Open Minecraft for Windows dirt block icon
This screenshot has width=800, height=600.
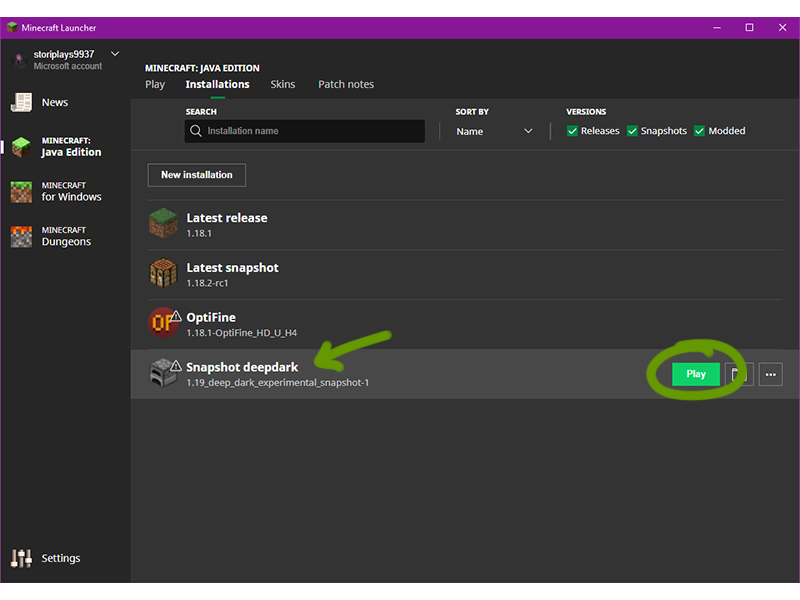tap(21, 192)
